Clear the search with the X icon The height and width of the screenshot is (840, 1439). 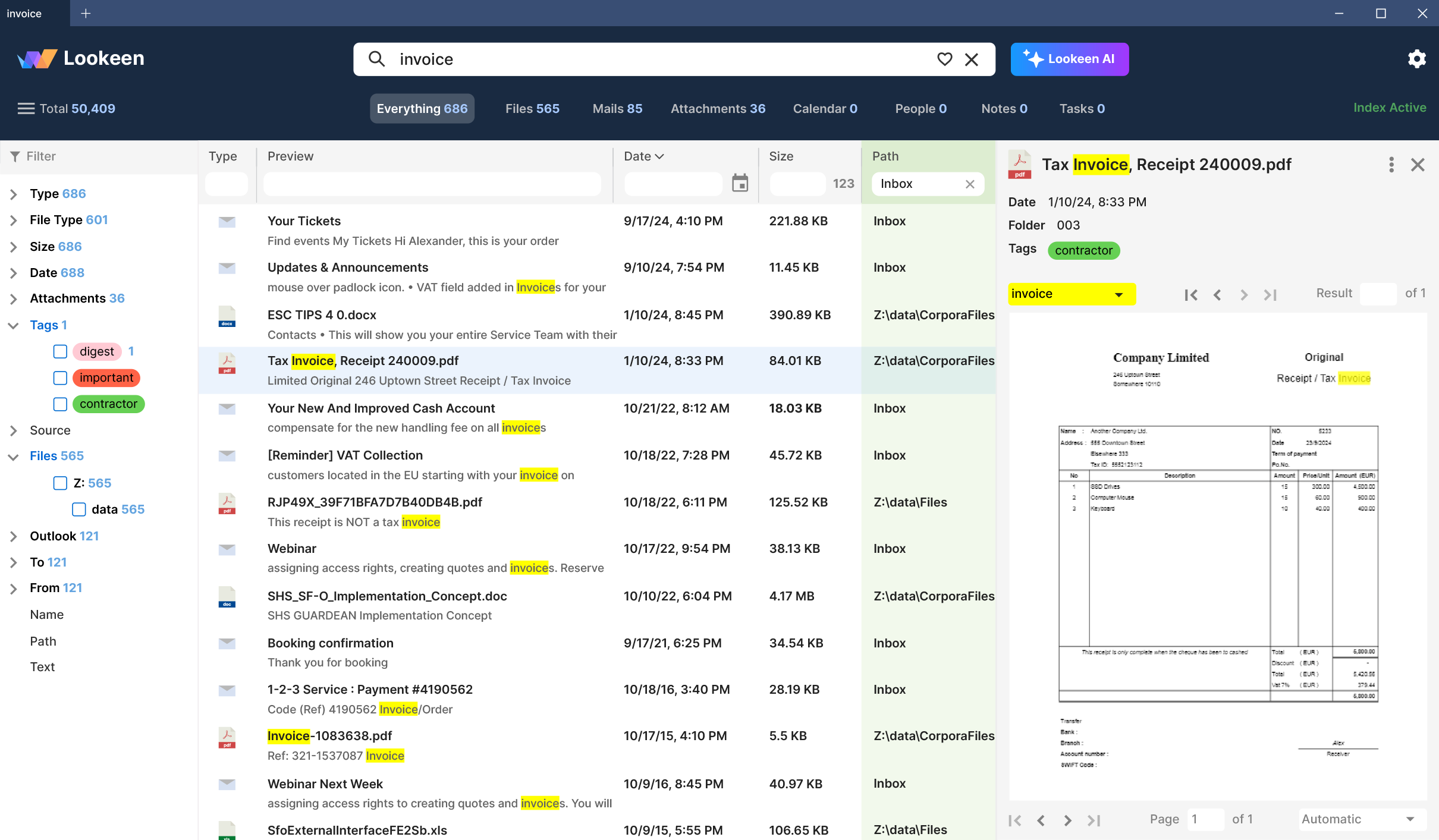(972, 59)
